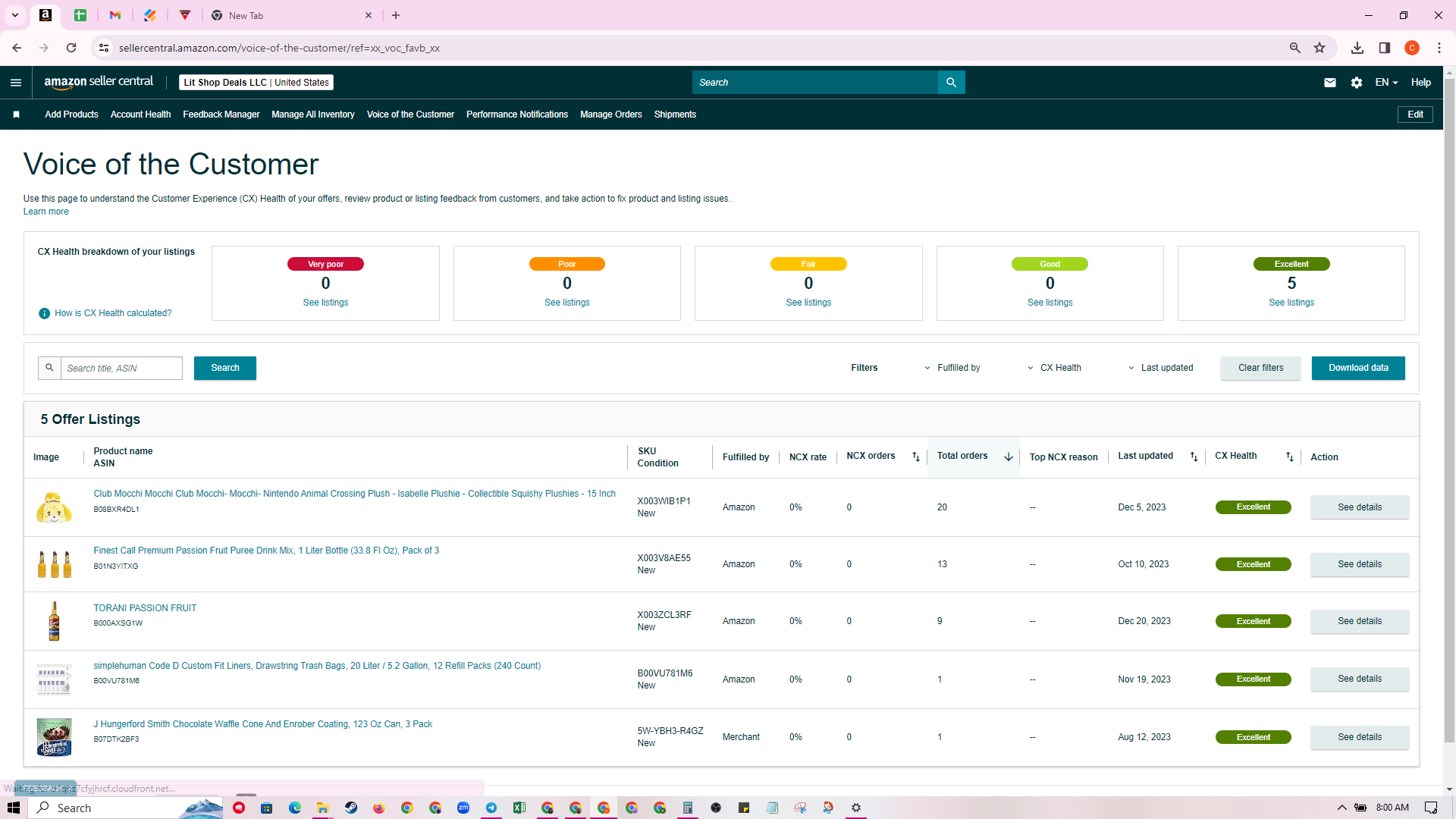Open the Seller Central hamburger menu
The image size is (1456, 819).
click(x=16, y=83)
